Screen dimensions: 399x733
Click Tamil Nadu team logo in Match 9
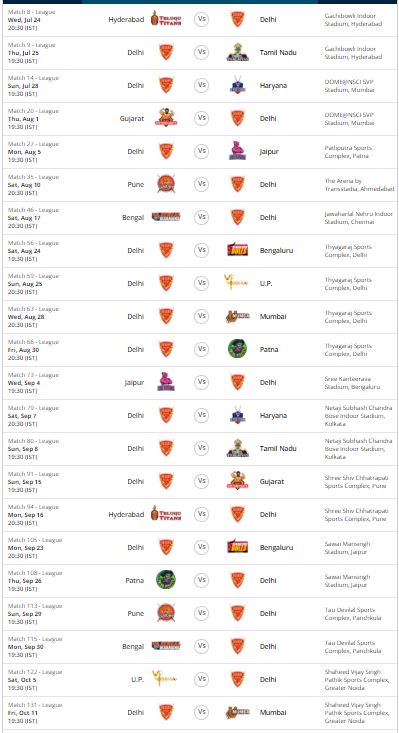[237, 52]
